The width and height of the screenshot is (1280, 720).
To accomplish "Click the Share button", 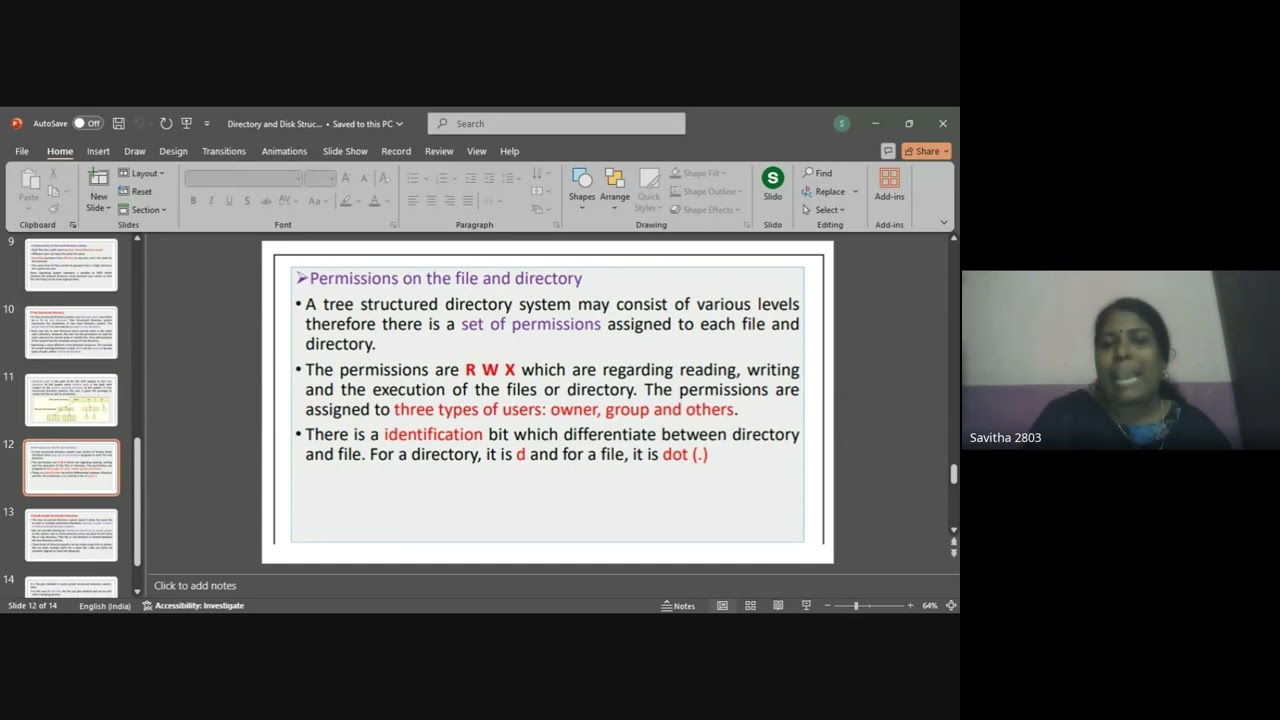I will pos(926,151).
